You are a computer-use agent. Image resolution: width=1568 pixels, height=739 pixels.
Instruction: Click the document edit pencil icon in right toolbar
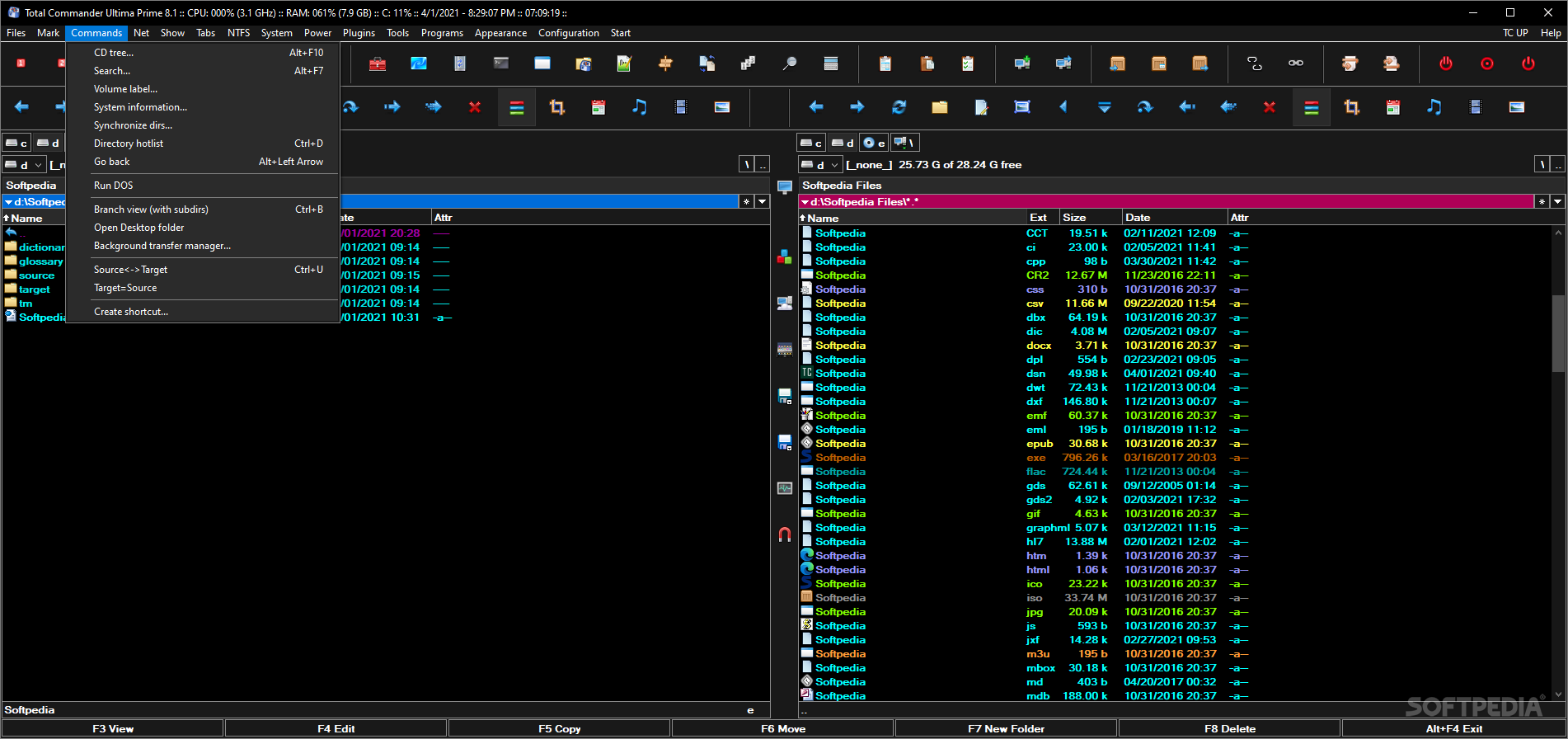(x=981, y=107)
